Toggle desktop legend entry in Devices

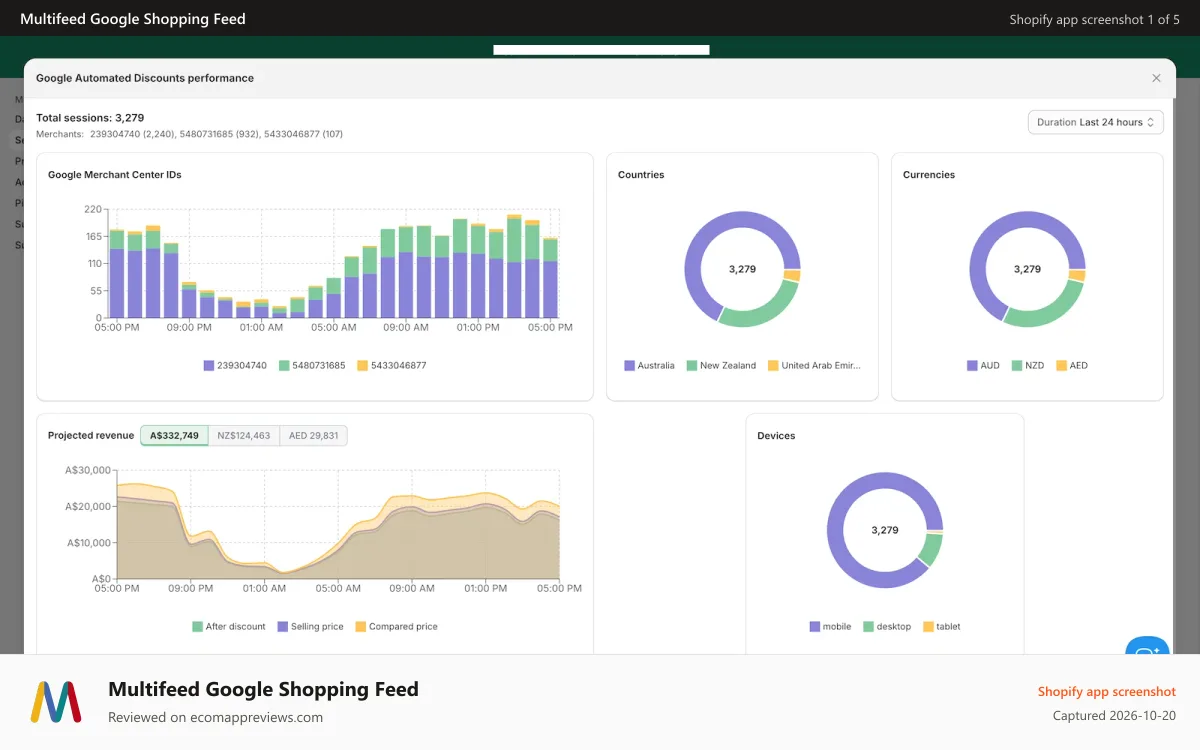(887, 627)
